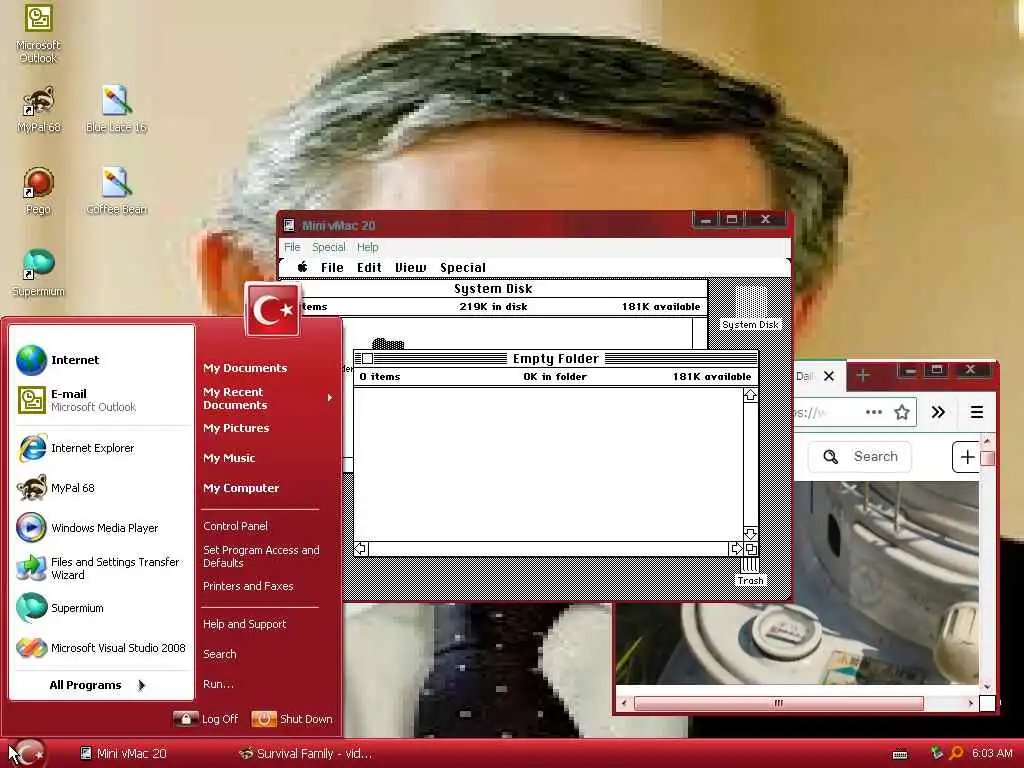1024x768 pixels.
Task: Open My Music
Action: (229, 458)
